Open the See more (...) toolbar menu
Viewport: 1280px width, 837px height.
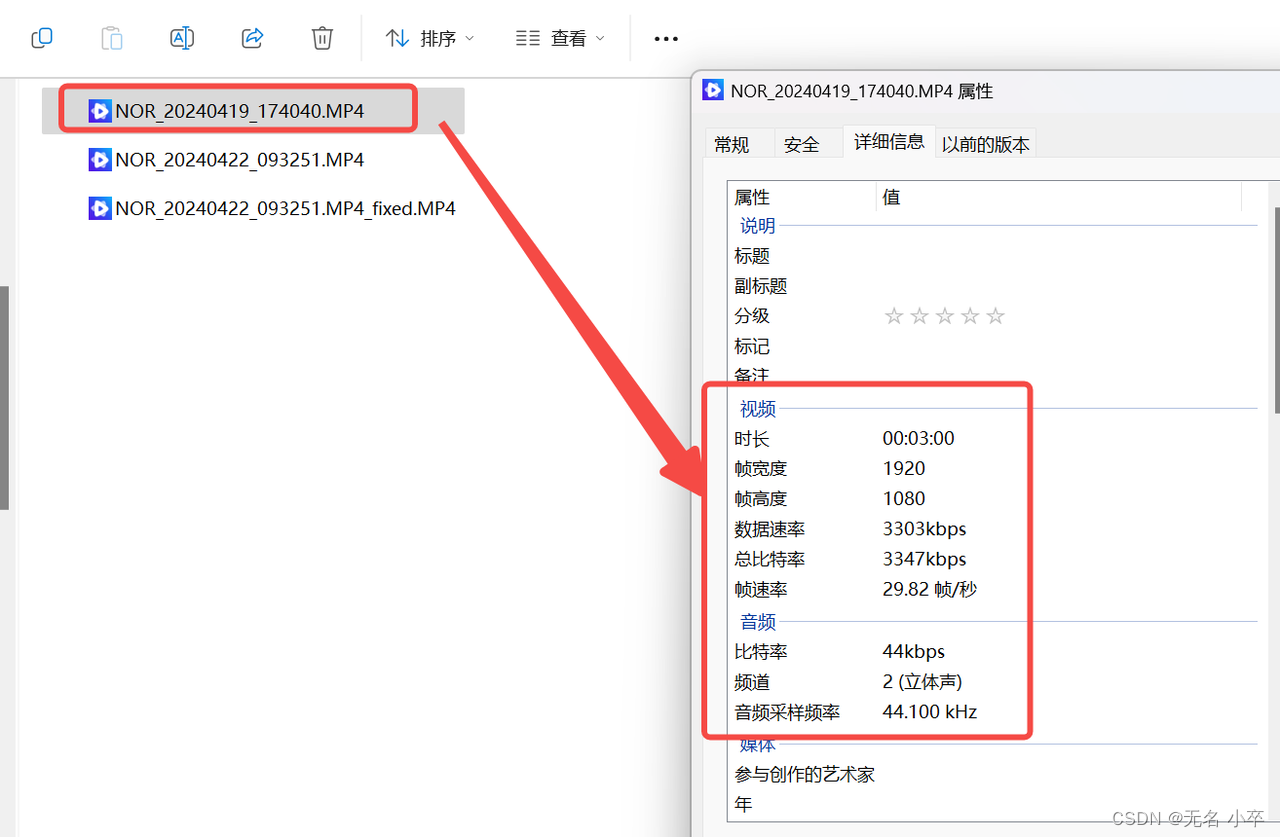coord(665,38)
